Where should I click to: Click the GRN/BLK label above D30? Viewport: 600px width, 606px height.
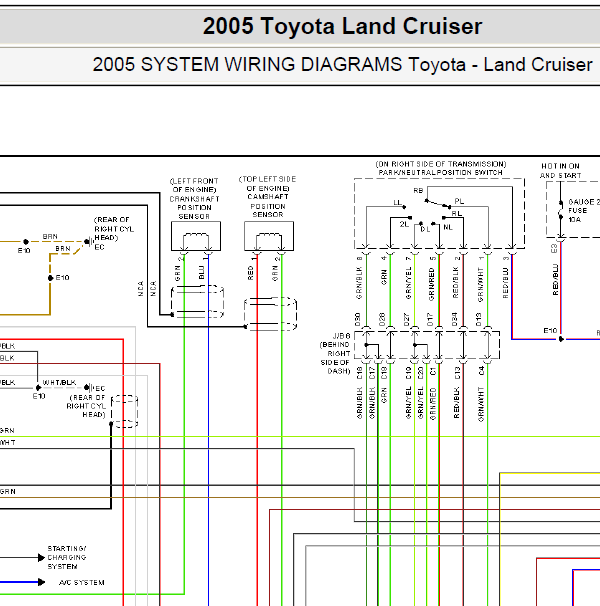pyautogui.click(x=359, y=283)
